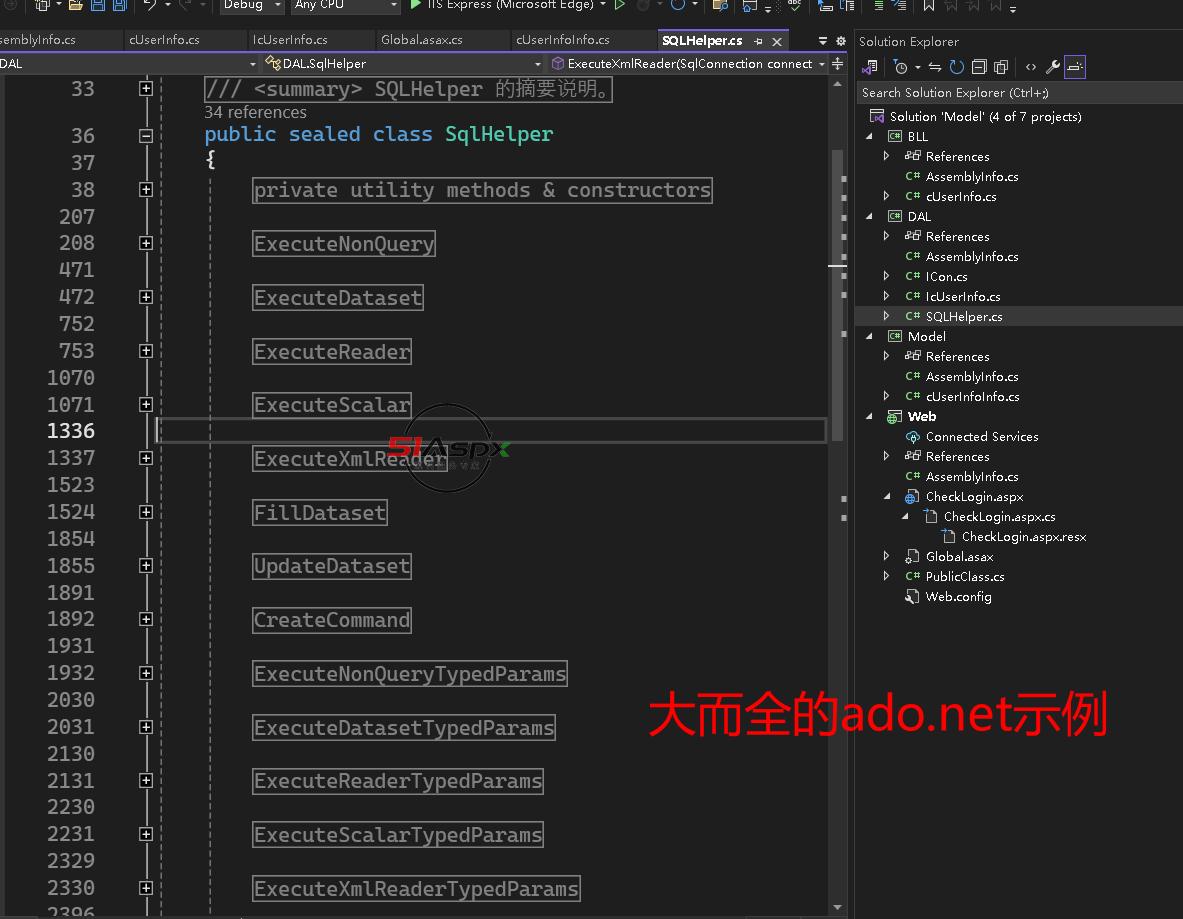The image size is (1183, 919).
Task: Expand the SQLHelper.cs node in Solution Explorer
Action: [x=886, y=316]
